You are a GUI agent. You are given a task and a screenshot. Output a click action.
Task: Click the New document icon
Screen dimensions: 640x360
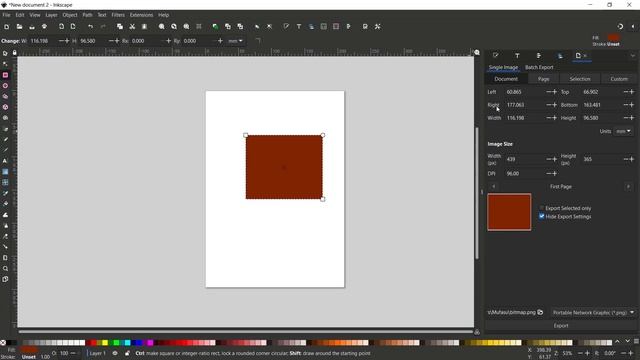tap(7, 27)
